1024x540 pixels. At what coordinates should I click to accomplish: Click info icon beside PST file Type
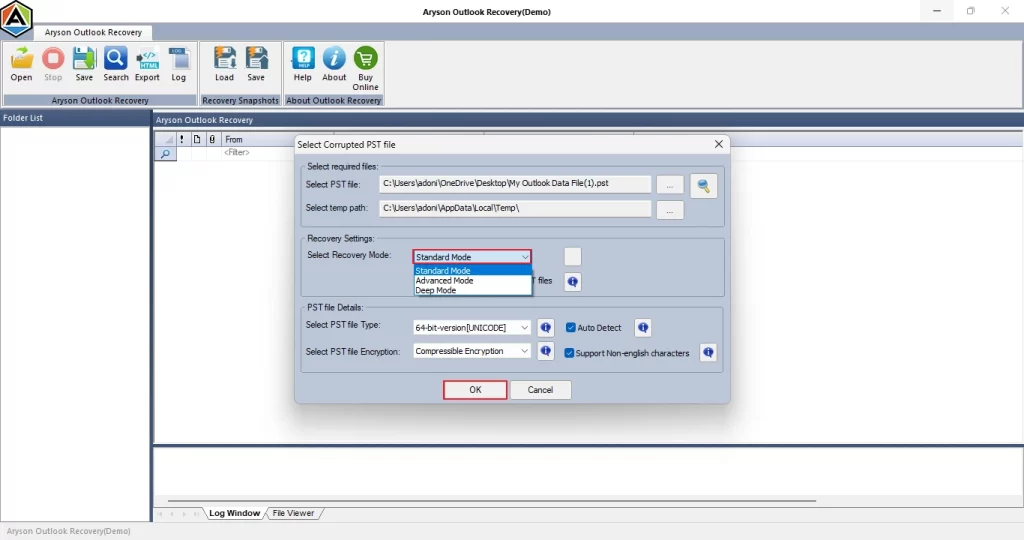click(546, 328)
